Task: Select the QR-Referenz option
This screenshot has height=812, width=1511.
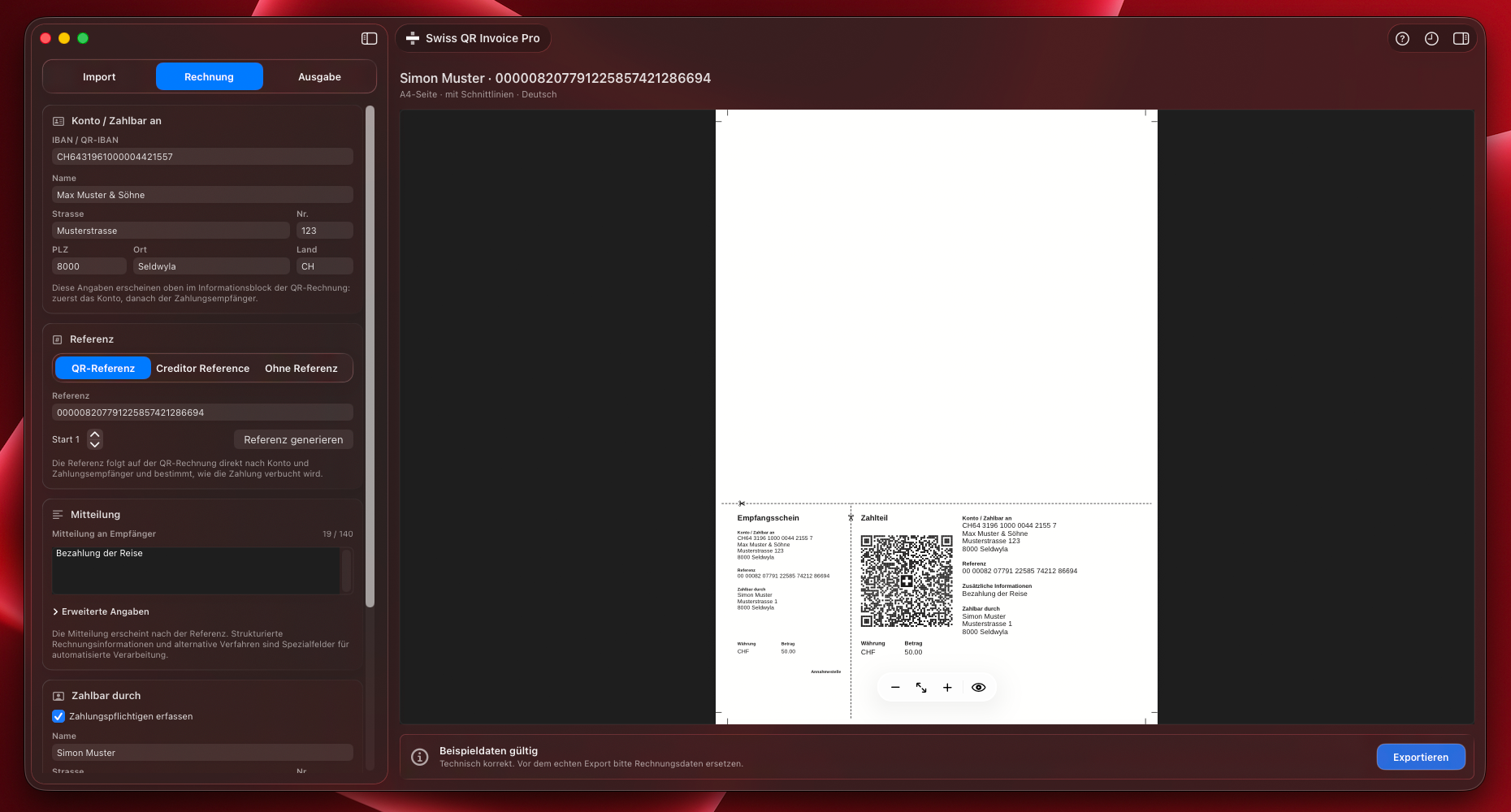Action: tap(103, 368)
